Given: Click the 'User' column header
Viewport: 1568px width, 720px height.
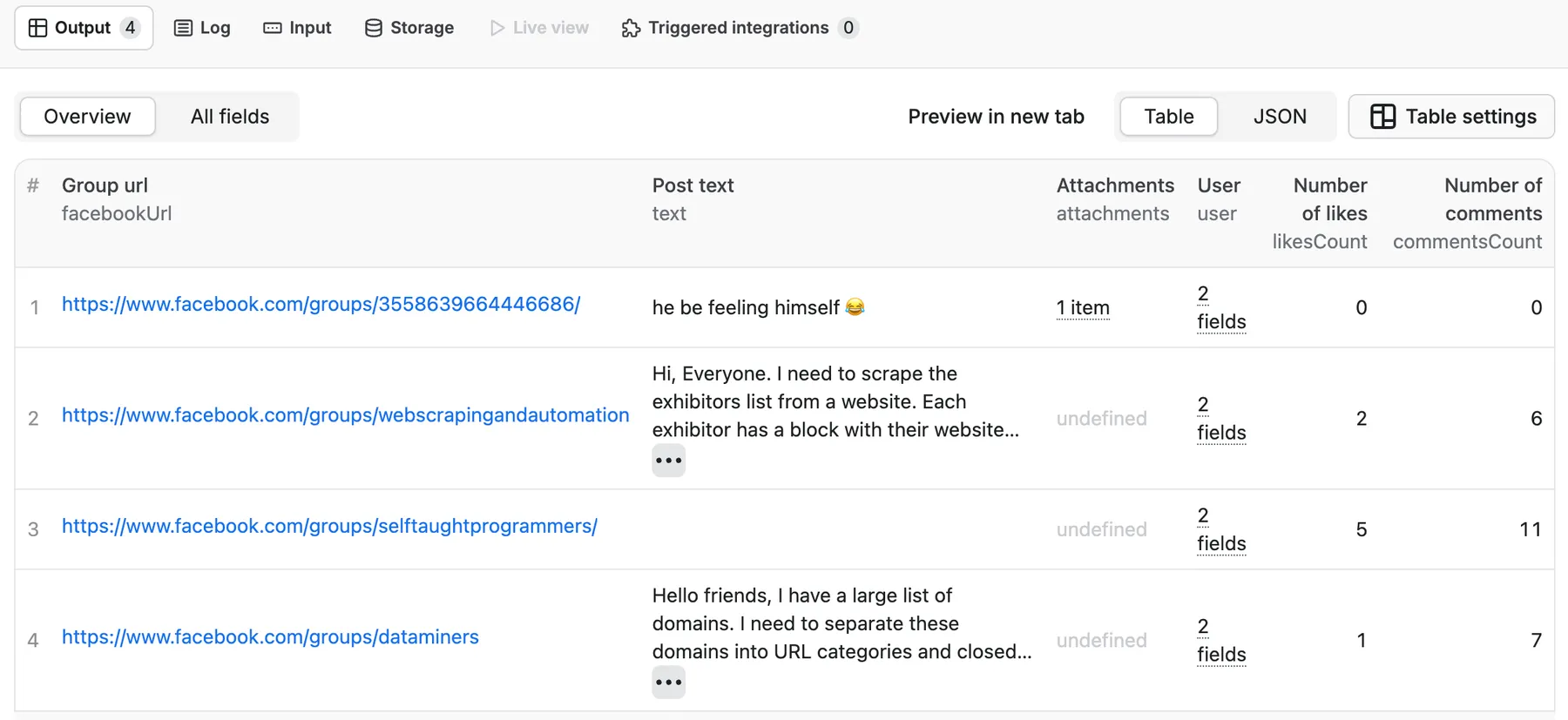Looking at the screenshot, I should (1219, 185).
